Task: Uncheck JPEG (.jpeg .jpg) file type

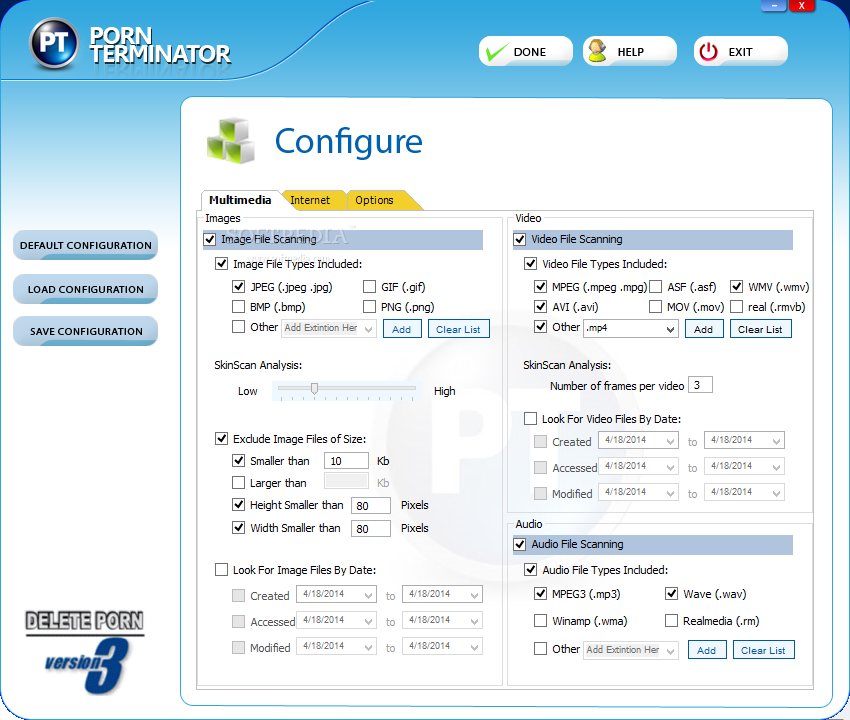Action: tap(239, 286)
